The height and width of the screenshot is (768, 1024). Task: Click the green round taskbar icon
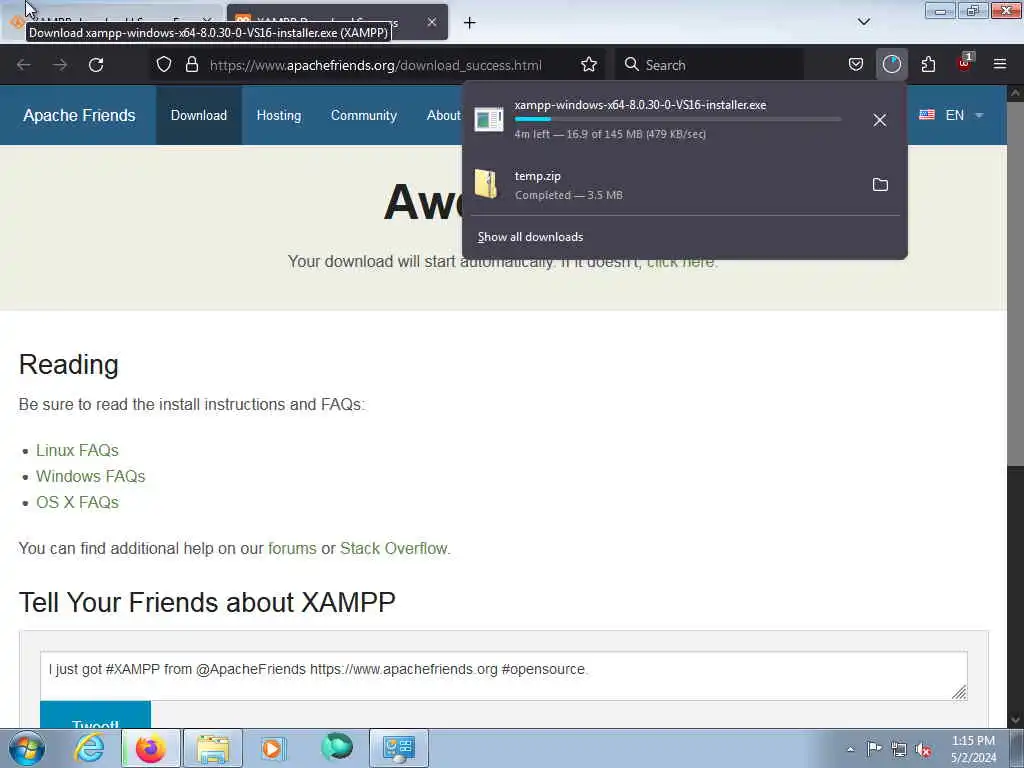(337, 747)
